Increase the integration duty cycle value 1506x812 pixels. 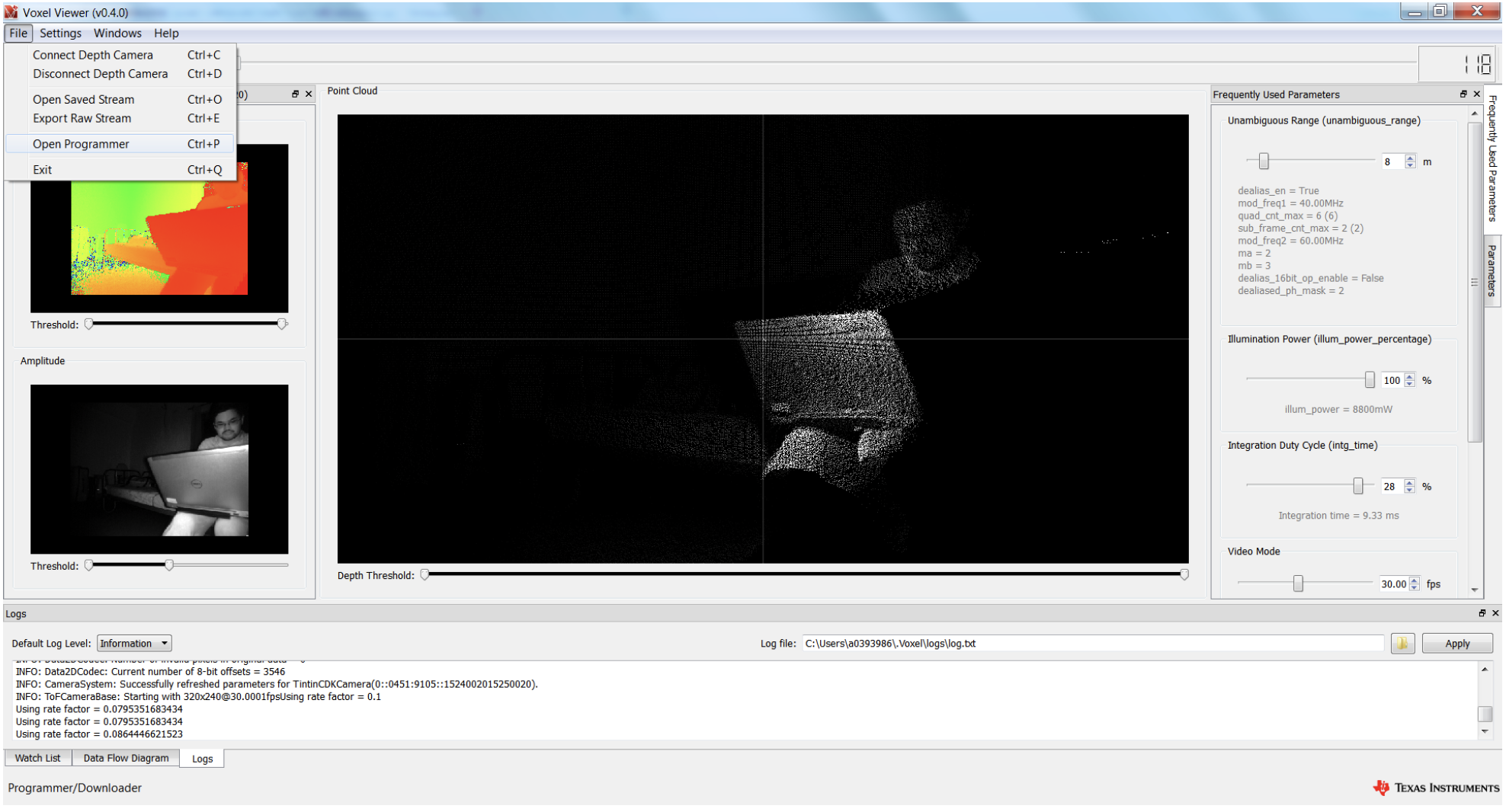(x=1410, y=482)
